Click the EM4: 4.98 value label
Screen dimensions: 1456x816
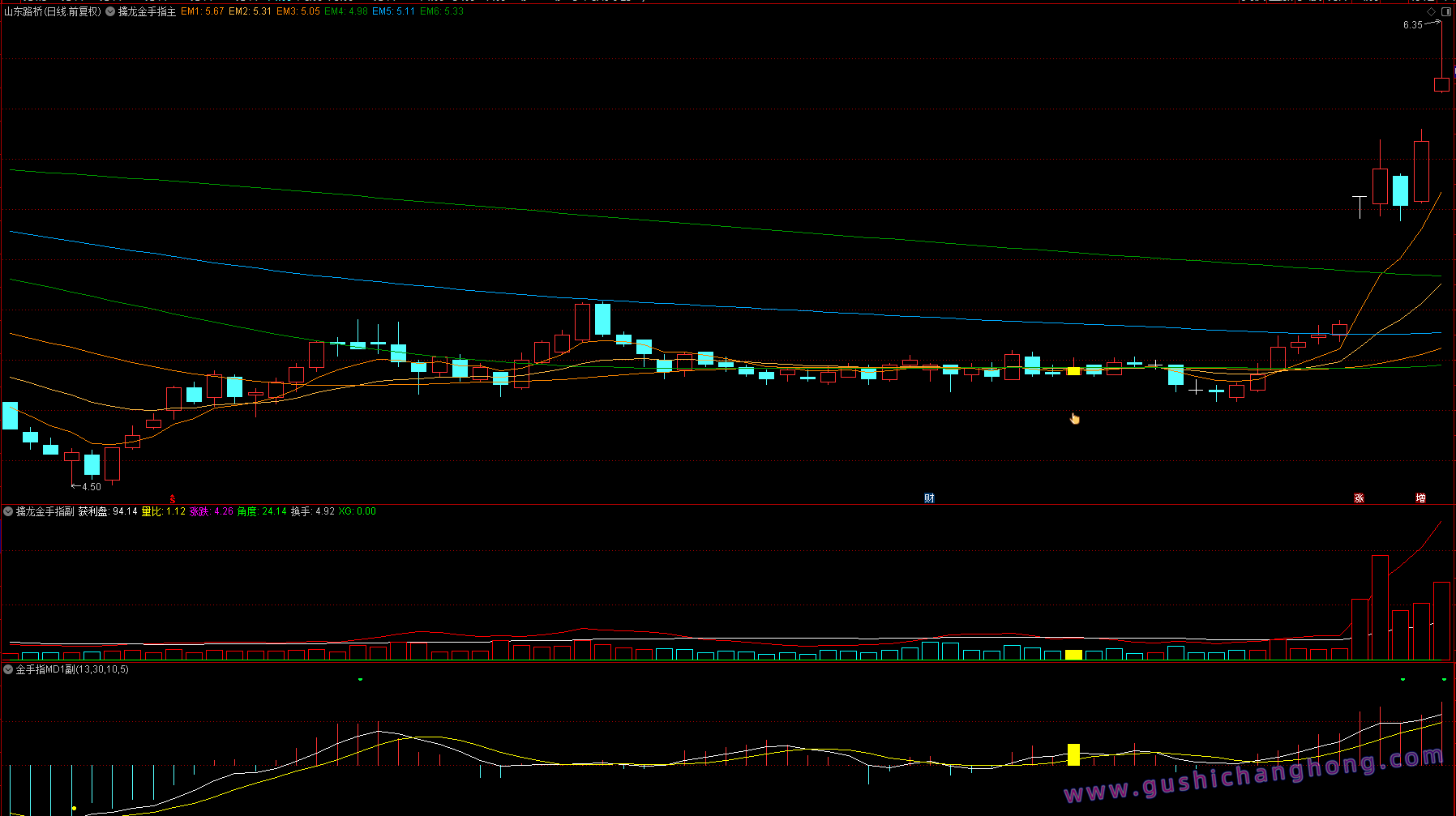[x=345, y=11]
